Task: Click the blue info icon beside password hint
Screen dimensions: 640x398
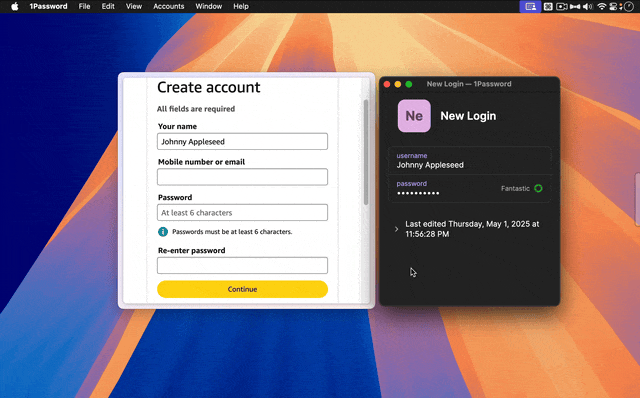Action: (x=163, y=232)
